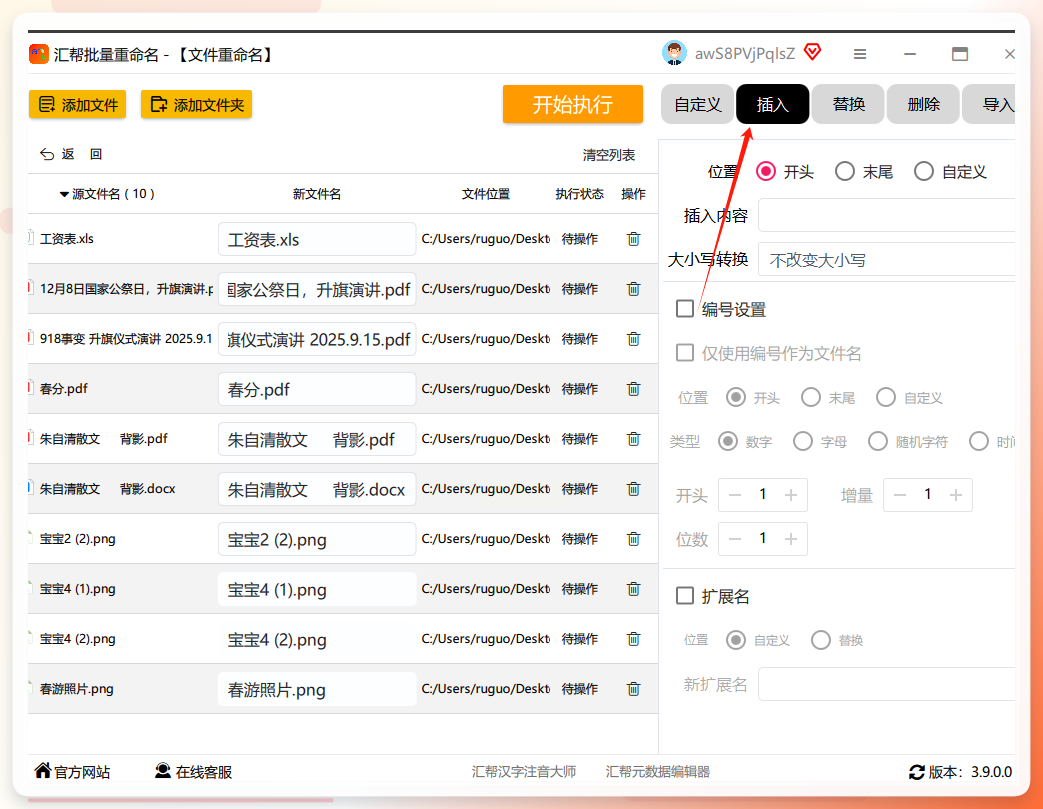Open 官方网站 home link
1043x809 pixels.
coord(72,771)
